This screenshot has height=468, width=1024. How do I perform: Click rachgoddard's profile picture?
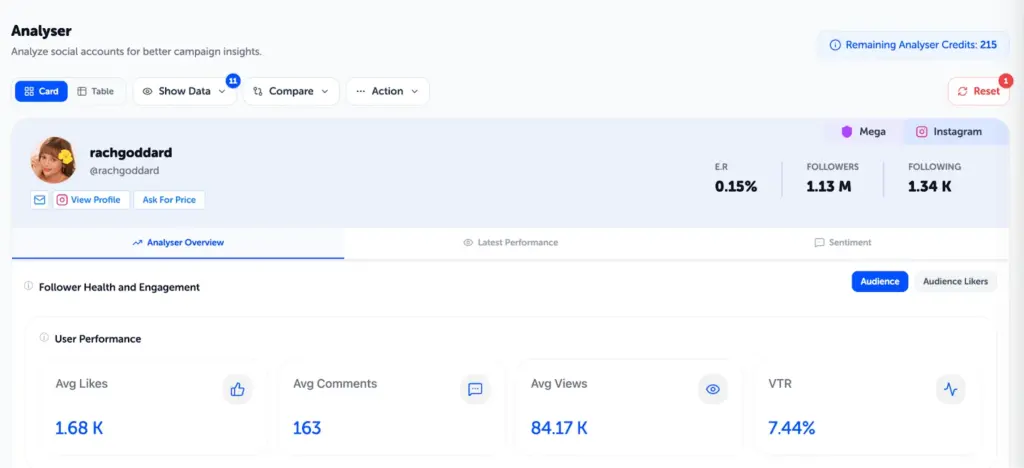click(53, 159)
